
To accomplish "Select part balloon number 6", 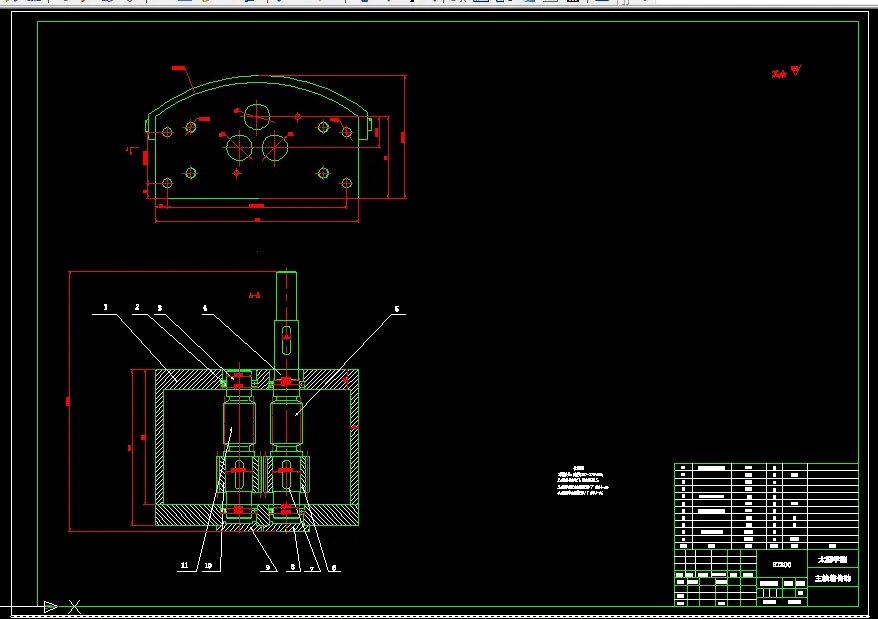I will pos(334,567).
